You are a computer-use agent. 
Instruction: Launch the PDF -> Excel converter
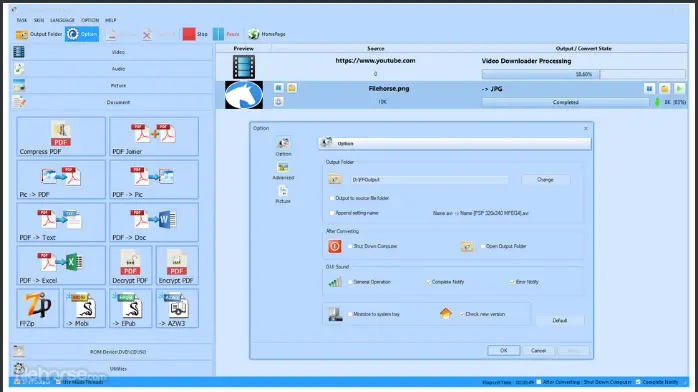(61, 265)
